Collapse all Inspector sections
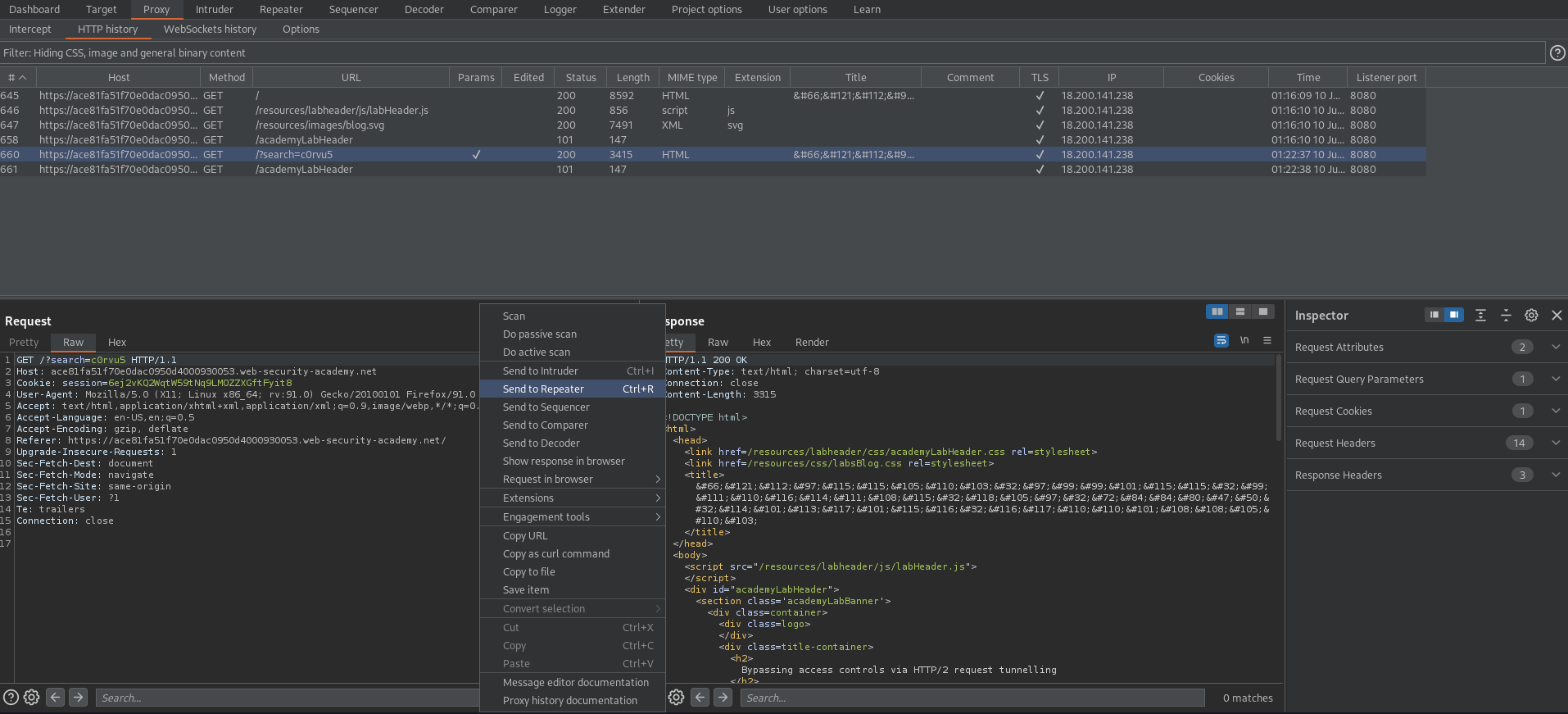Screen dimensions: 1568x714 1506,315
